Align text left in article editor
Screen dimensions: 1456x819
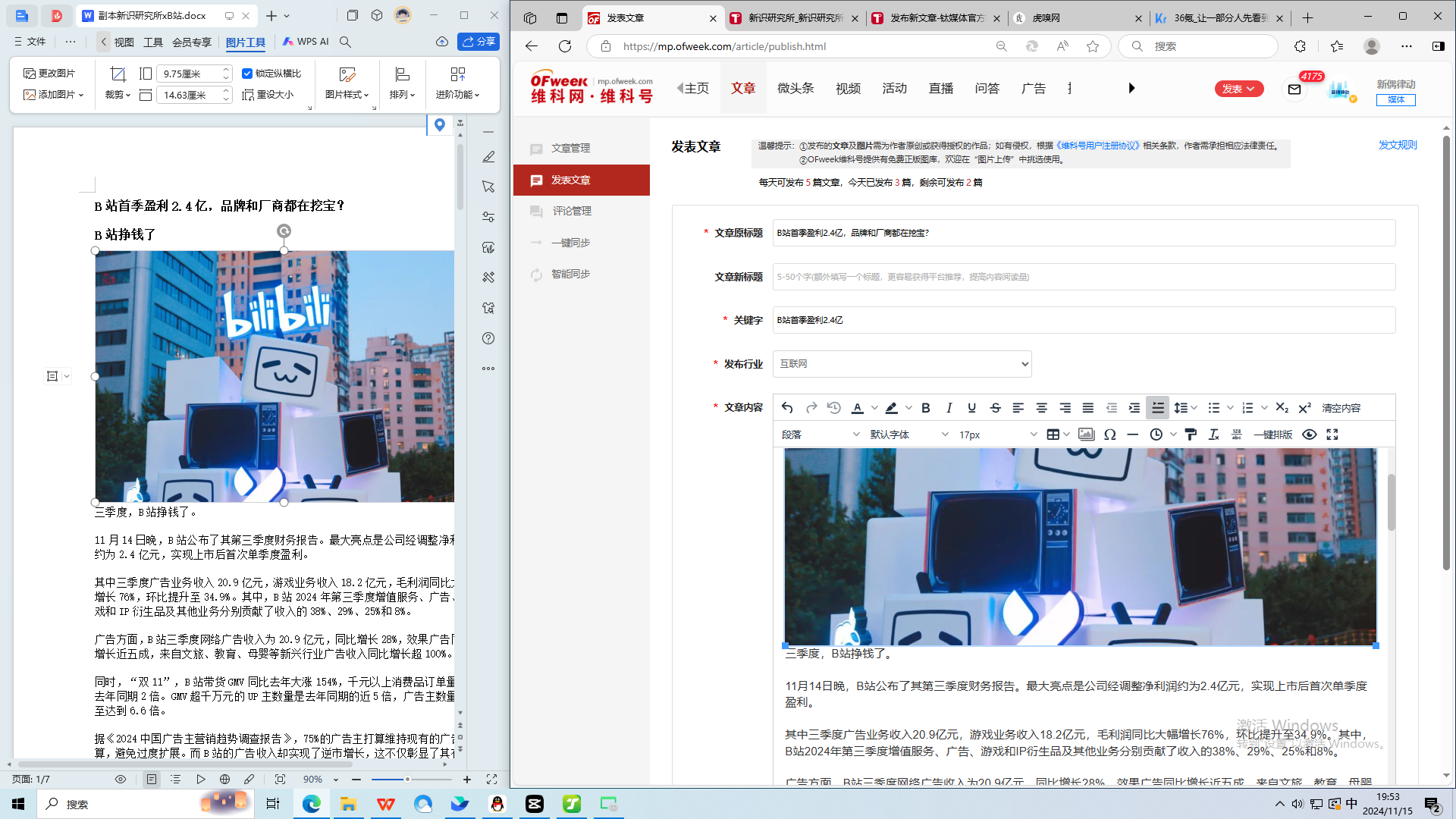tap(1018, 408)
